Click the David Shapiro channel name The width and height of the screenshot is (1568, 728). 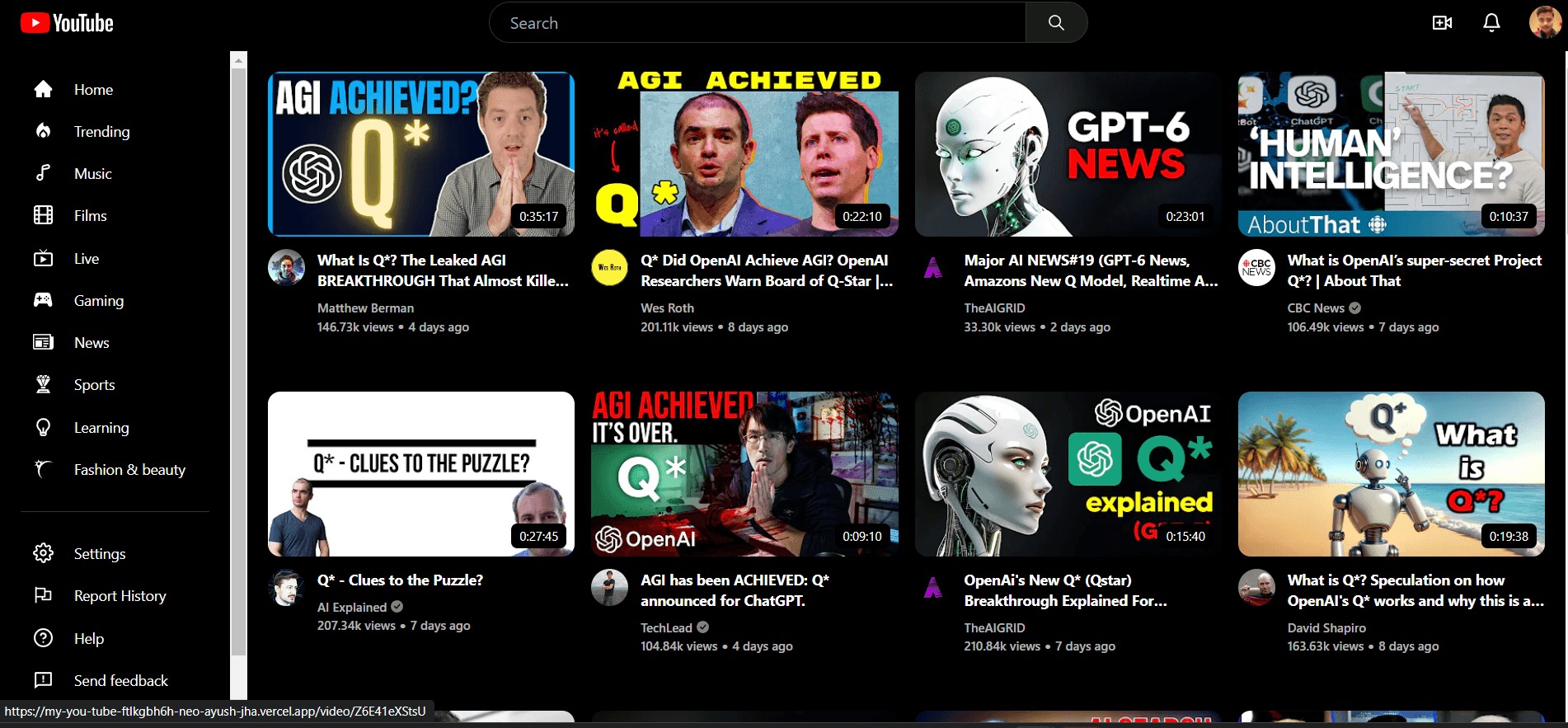click(1326, 627)
